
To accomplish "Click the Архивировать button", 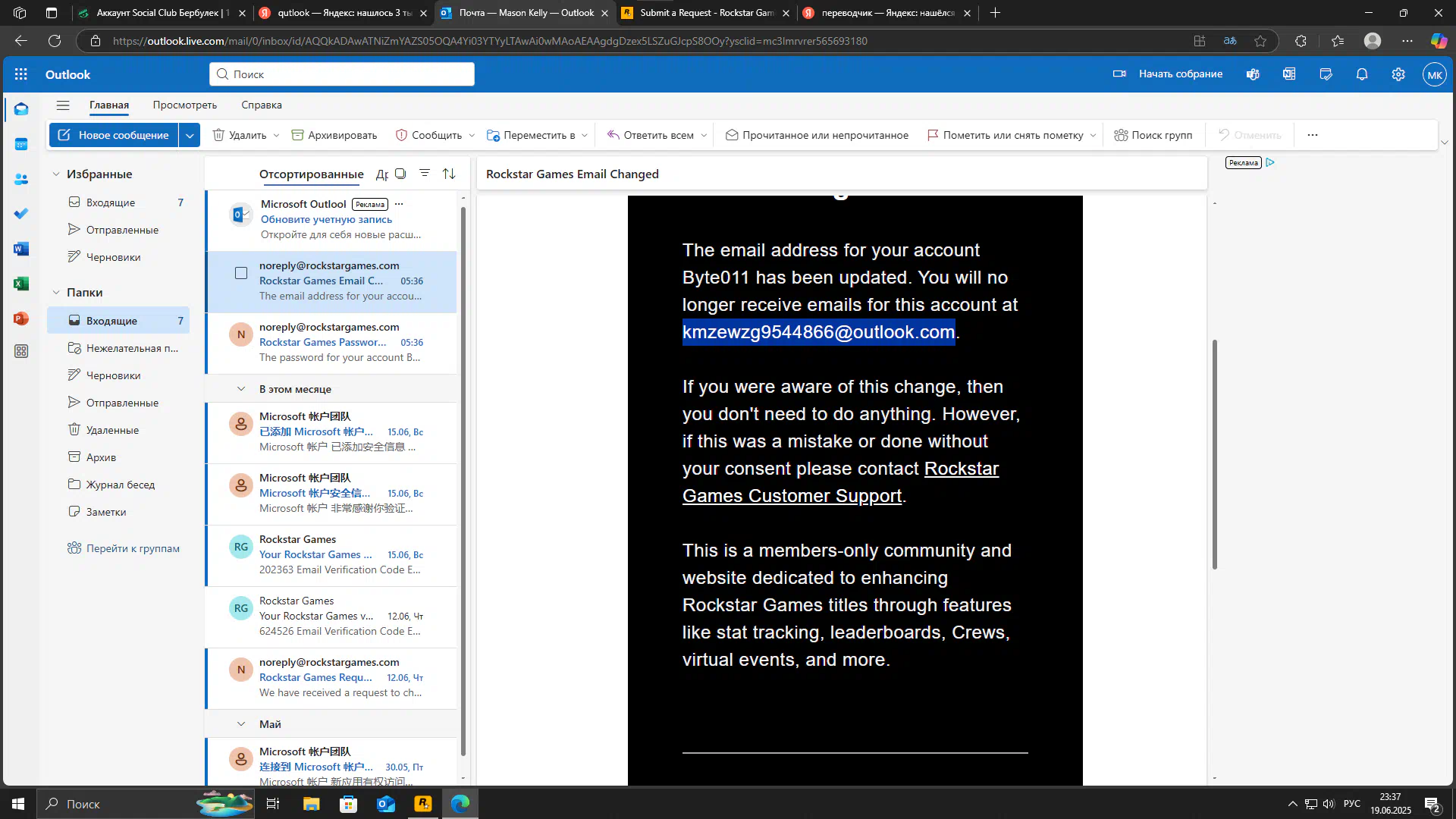I will (334, 135).
